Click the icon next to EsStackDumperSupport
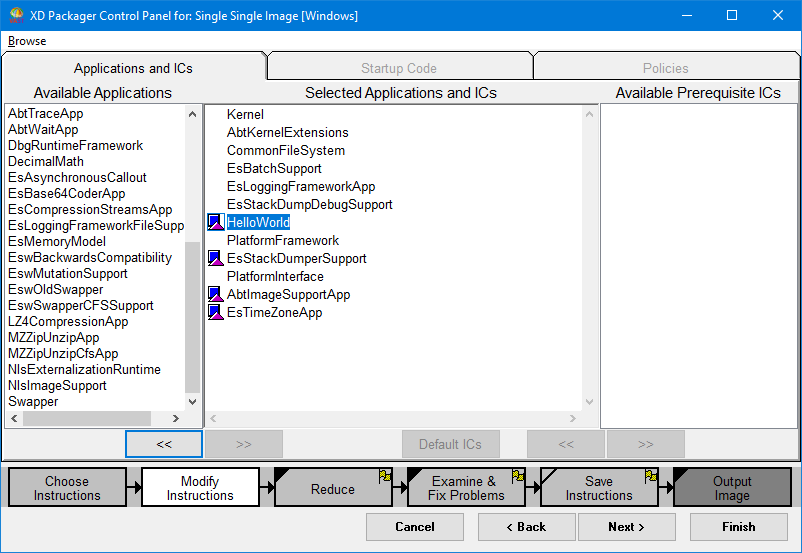This screenshot has width=802, height=553. pos(215,259)
